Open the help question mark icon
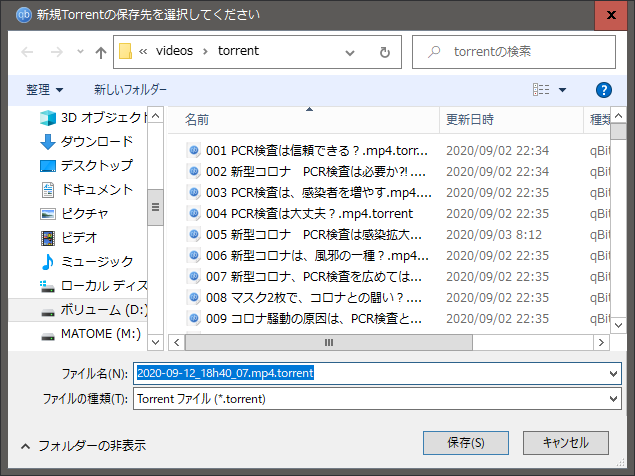Screen dimensions: 635x476 (x=602, y=90)
